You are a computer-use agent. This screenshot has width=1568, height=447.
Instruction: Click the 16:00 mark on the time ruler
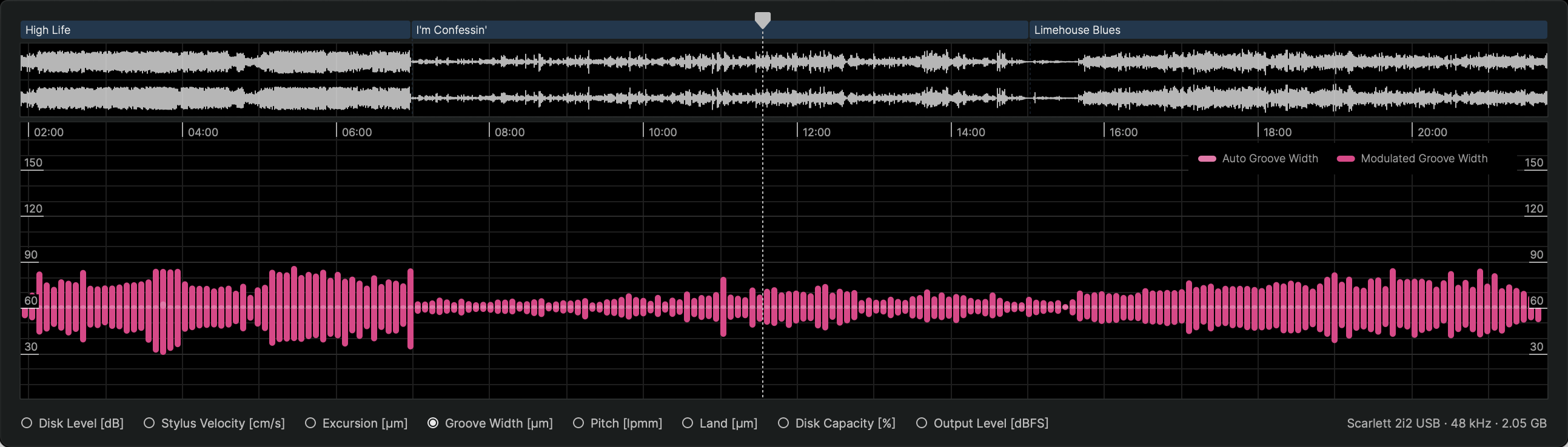(x=1122, y=132)
